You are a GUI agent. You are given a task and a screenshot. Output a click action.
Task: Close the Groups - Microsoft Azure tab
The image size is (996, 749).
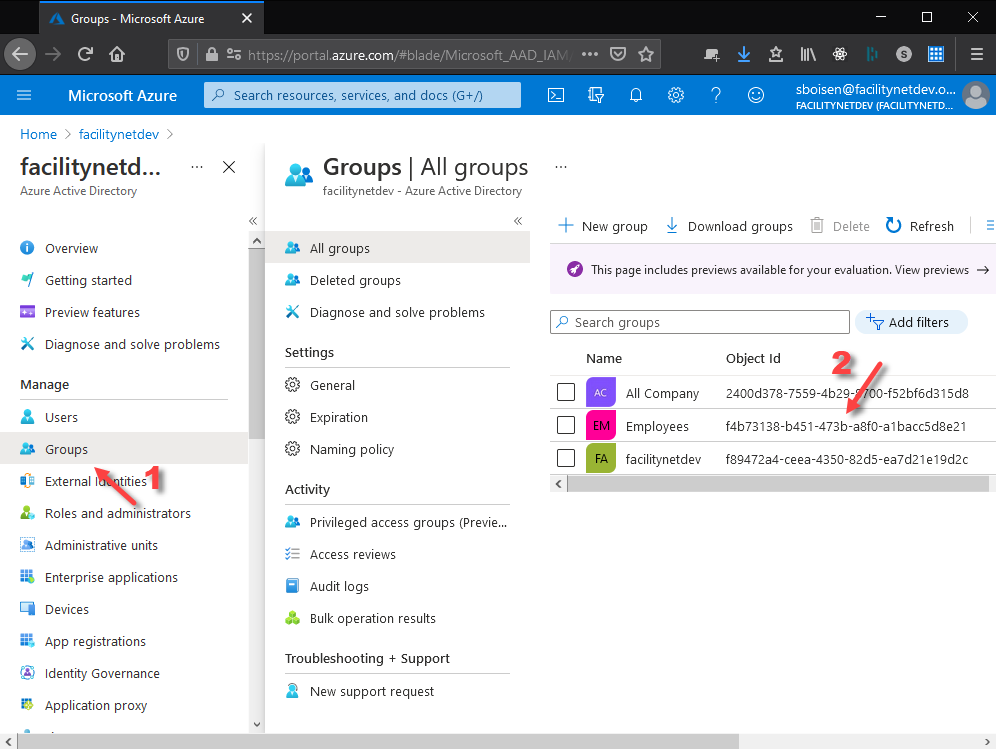(247, 18)
